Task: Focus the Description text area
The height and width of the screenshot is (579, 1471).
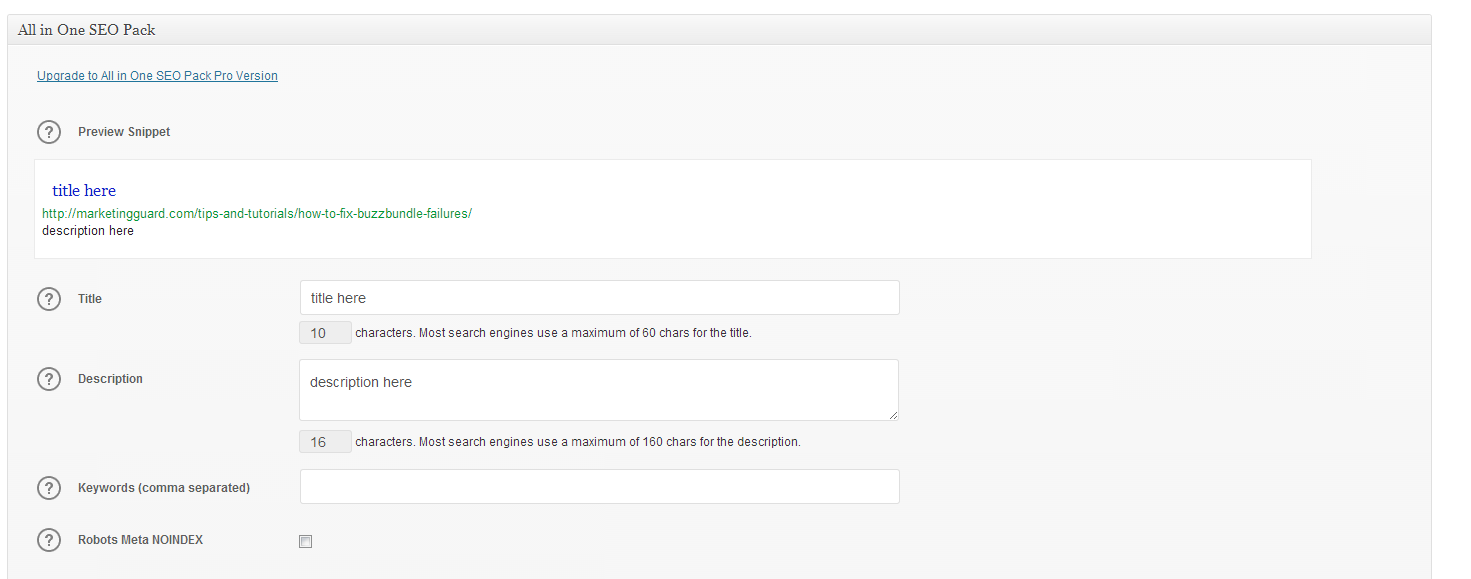Action: tap(599, 390)
